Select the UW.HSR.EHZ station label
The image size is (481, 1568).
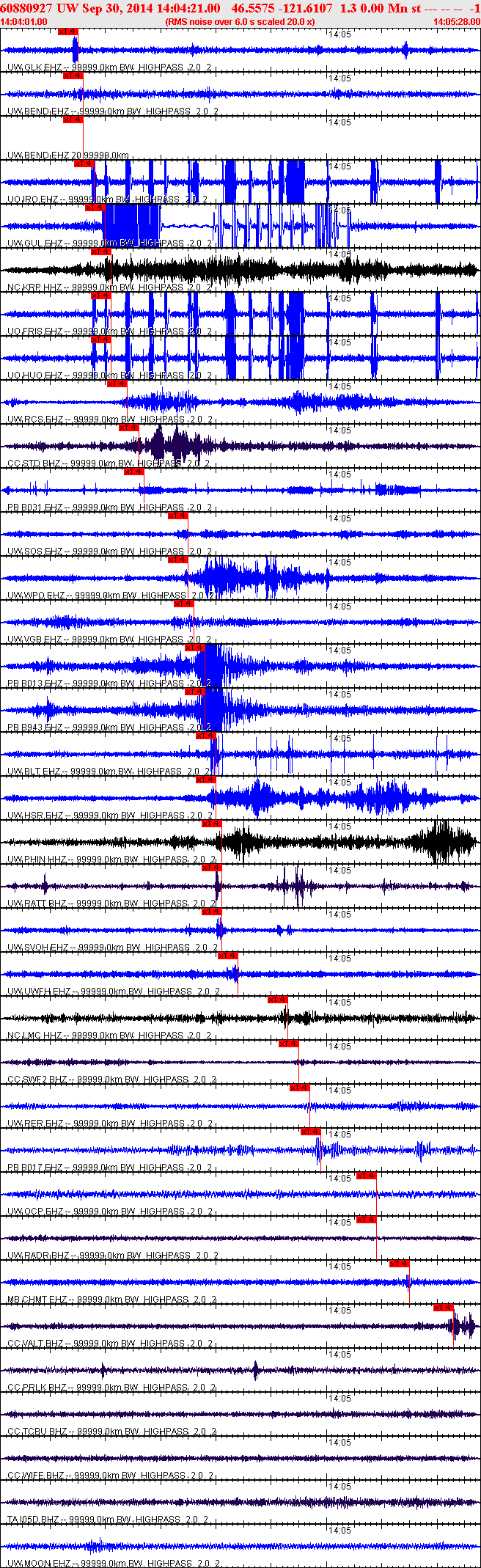[x=109, y=816]
